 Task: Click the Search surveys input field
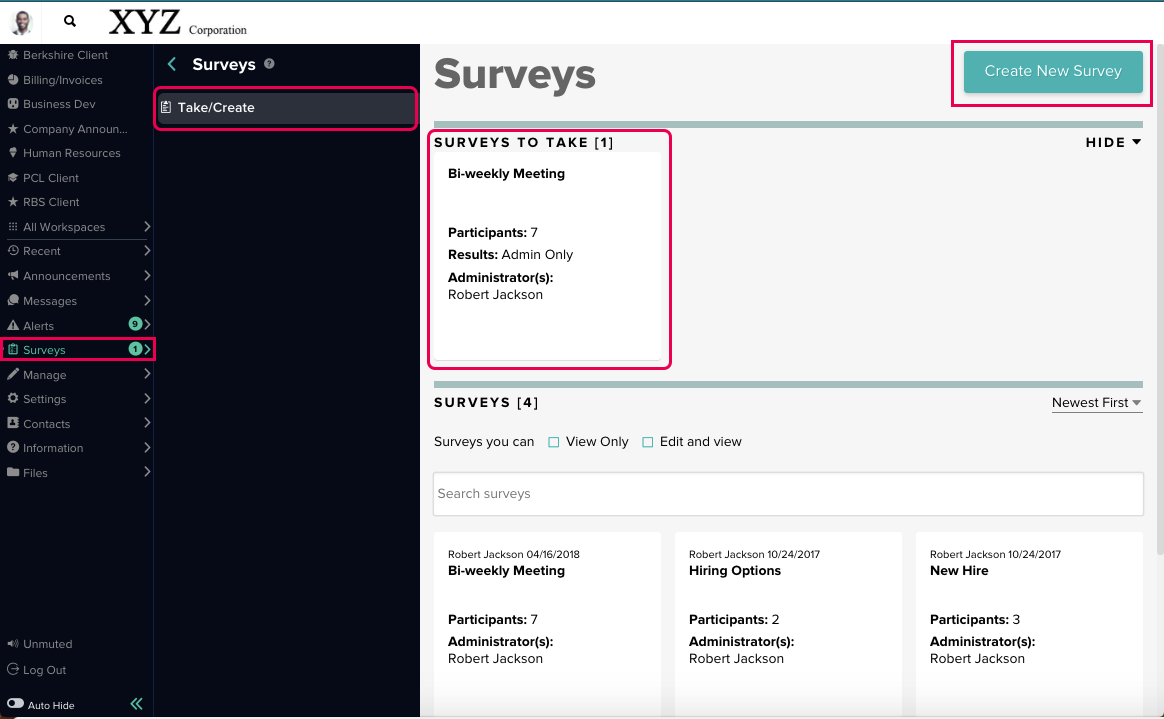[x=788, y=494]
